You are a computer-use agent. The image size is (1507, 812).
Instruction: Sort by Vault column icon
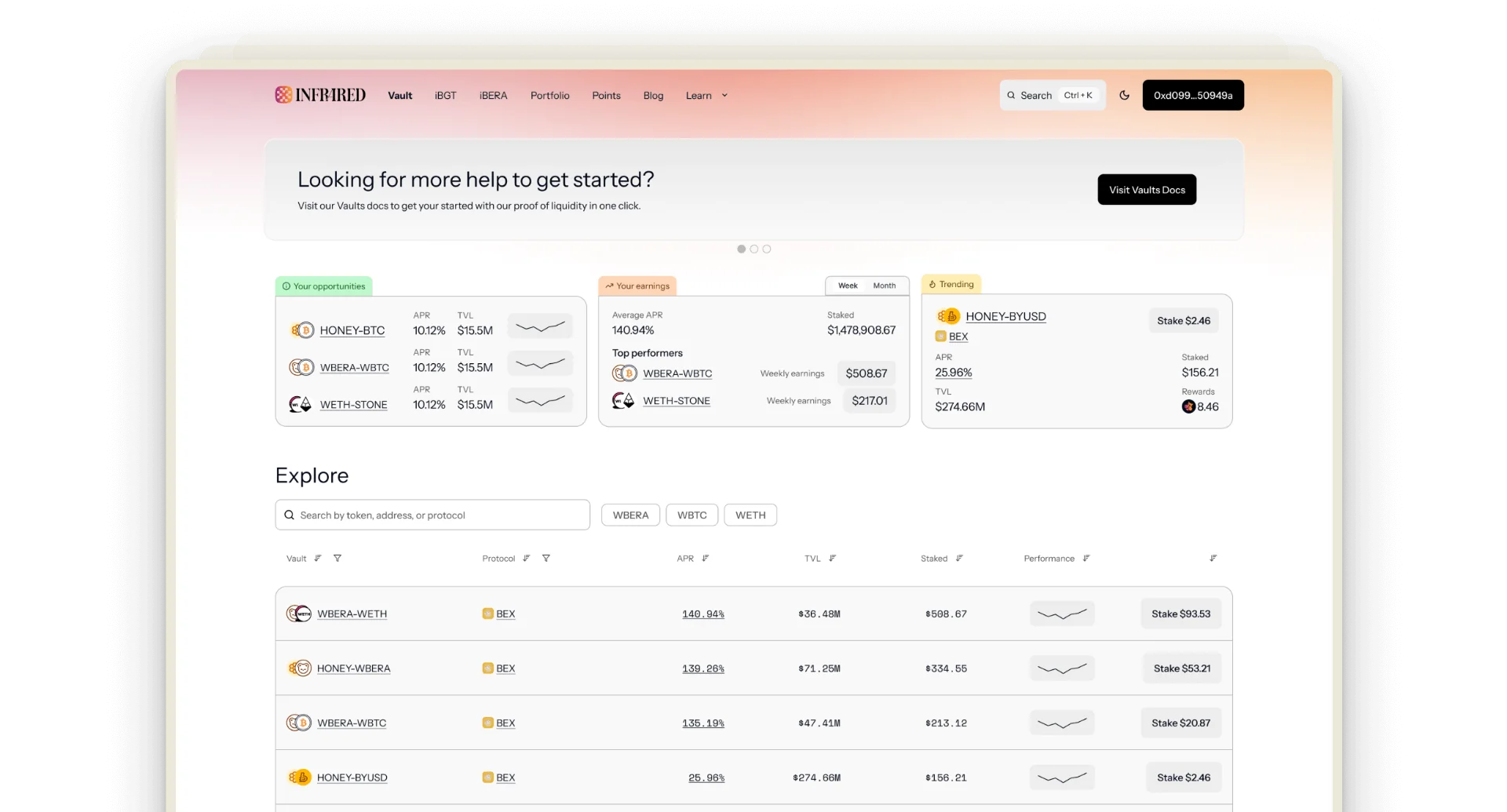[318, 559]
